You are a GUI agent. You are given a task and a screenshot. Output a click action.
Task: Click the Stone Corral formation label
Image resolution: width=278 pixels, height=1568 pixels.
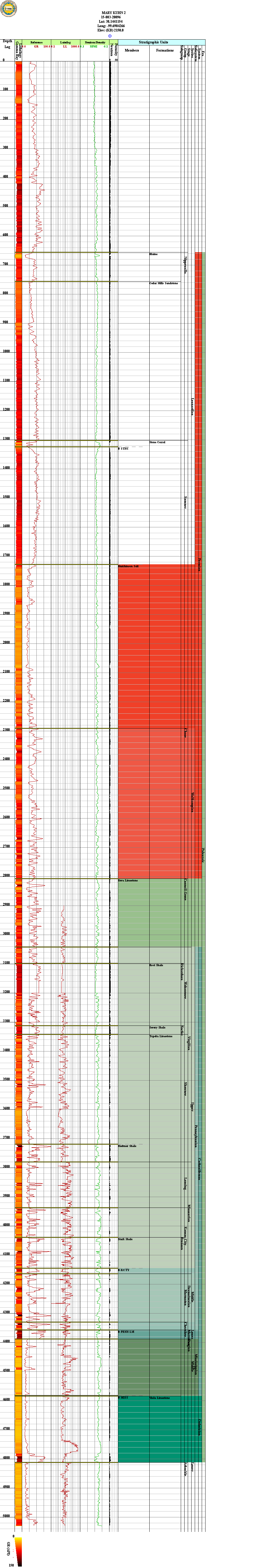[x=157, y=442]
